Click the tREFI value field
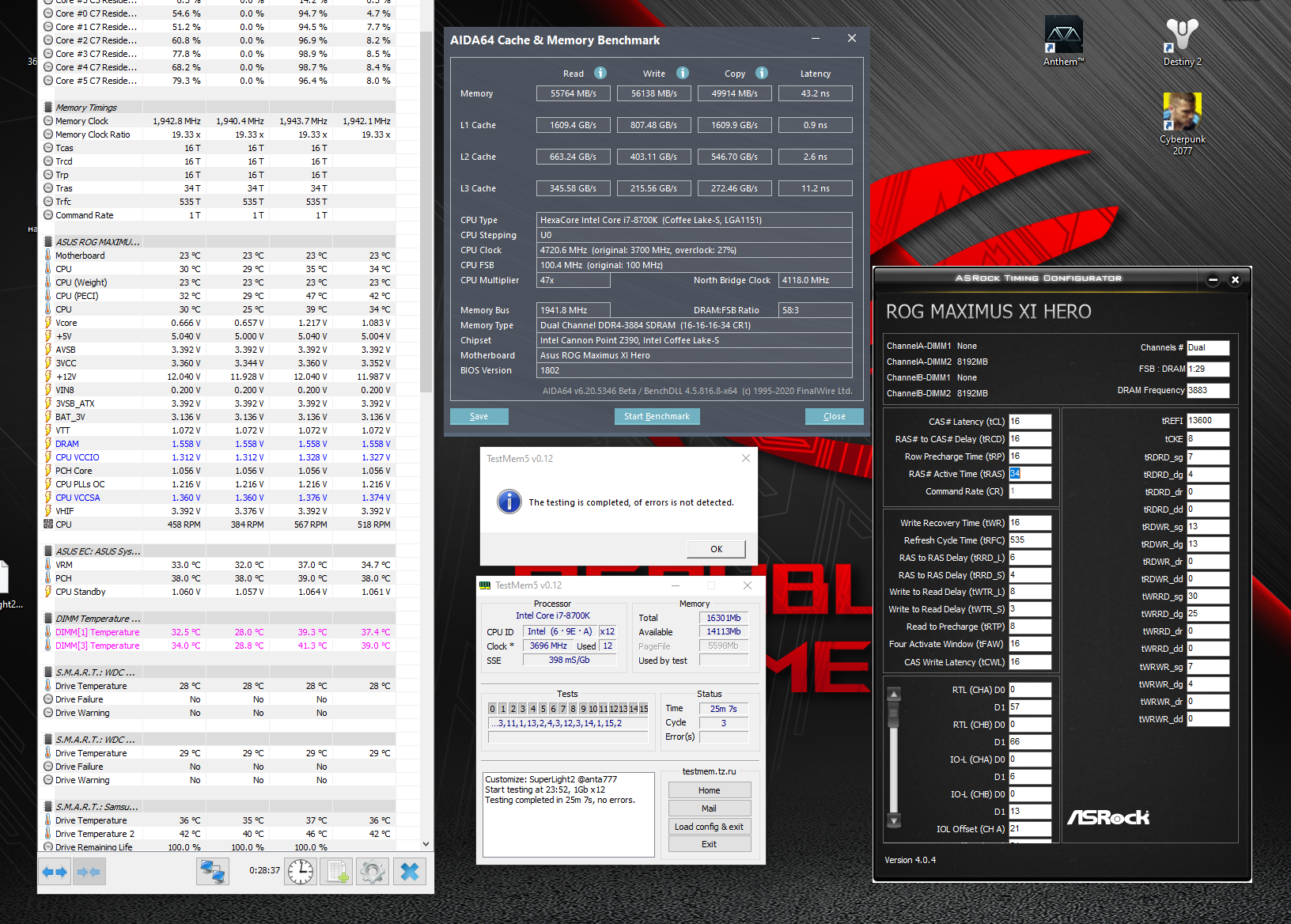The height and width of the screenshot is (924, 1291). coord(1208,421)
